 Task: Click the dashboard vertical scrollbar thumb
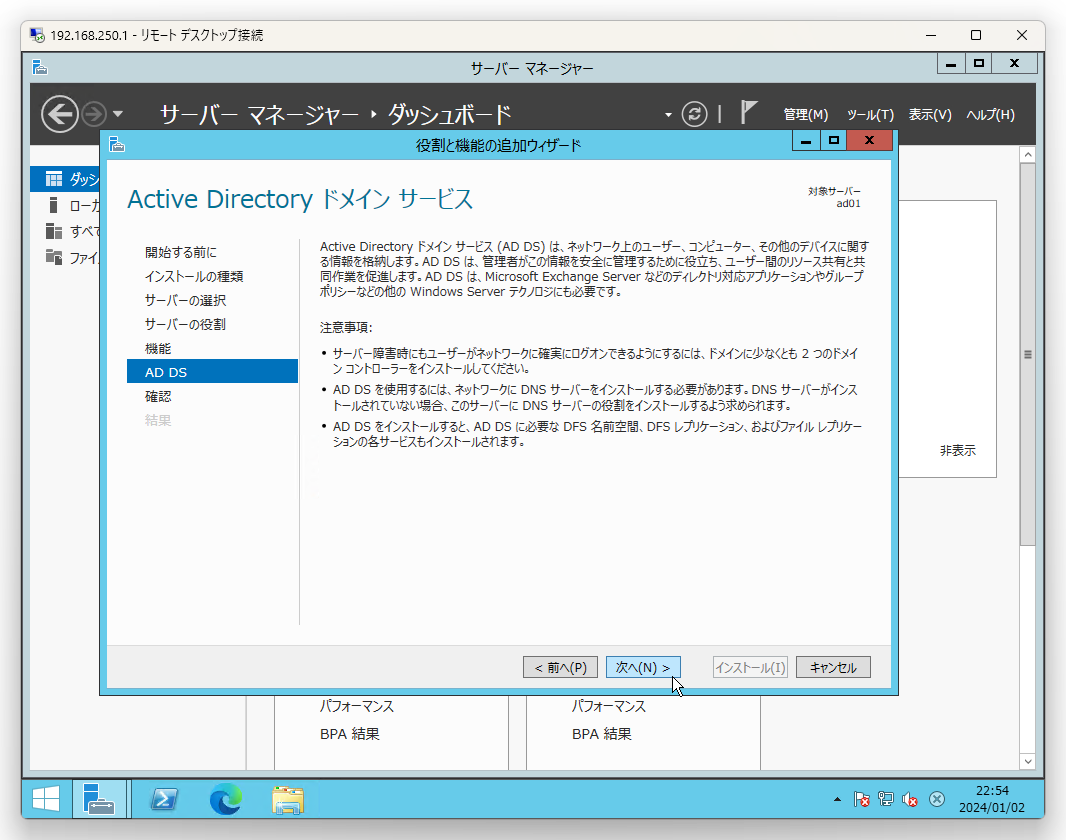tap(1028, 354)
